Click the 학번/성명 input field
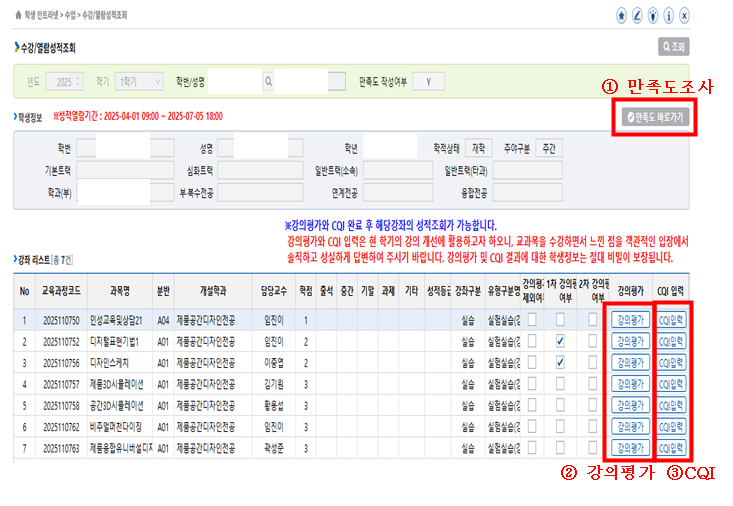The height and width of the screenshot is (506, 733). (231, 81)
